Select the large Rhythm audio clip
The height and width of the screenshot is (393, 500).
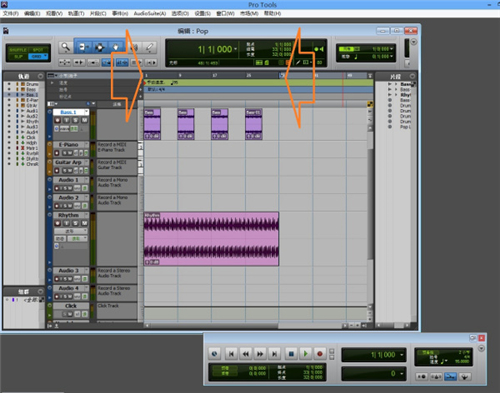tap(211, 239)
